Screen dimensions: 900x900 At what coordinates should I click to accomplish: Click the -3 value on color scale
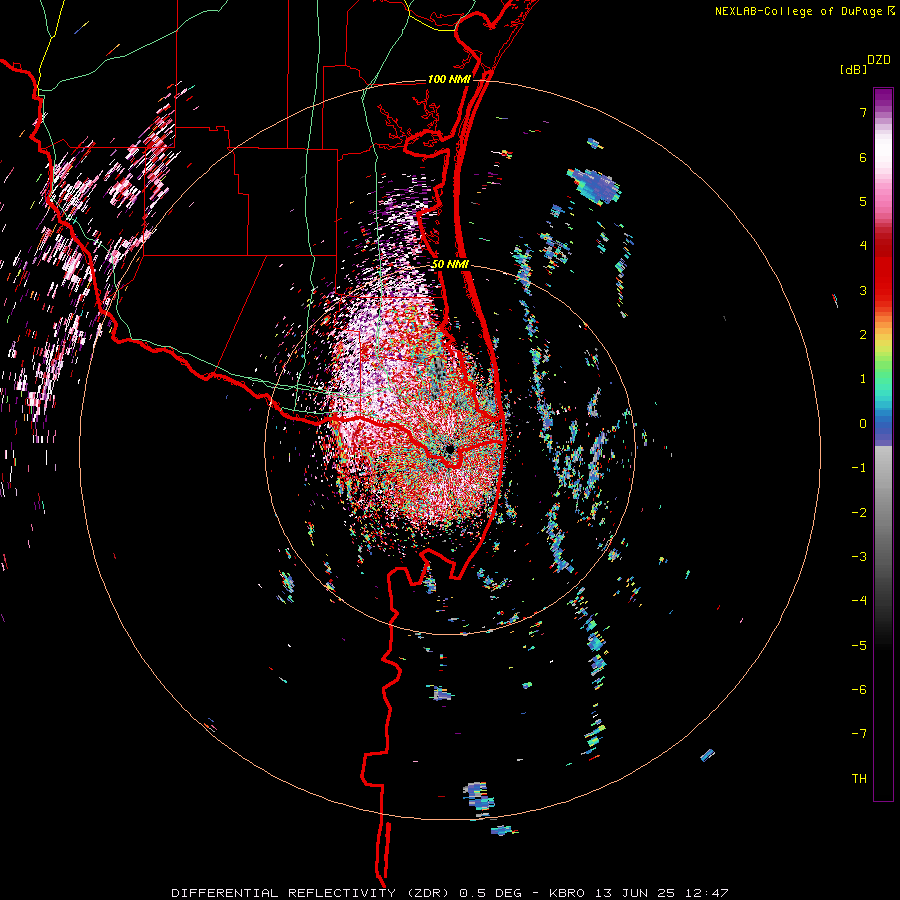(859, 557)
